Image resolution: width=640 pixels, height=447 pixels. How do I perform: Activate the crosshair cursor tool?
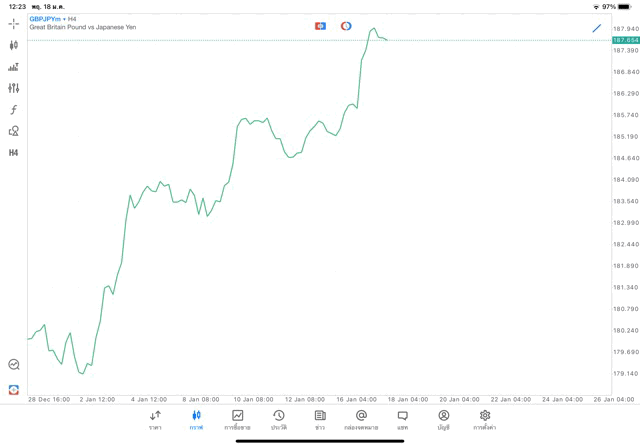coord(14,23)
